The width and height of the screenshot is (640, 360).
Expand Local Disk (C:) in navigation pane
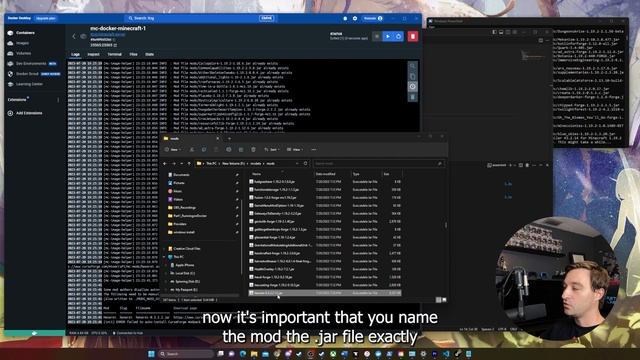point(167,273)
